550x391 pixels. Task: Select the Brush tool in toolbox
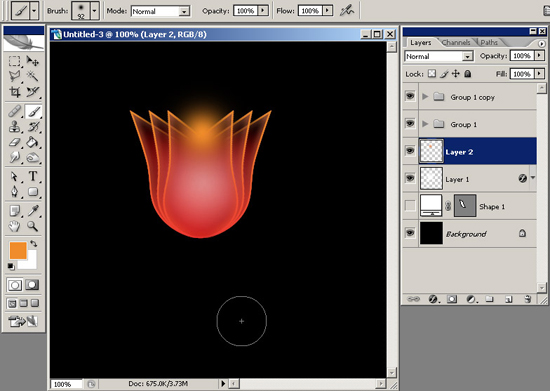[x=33, y=112]
